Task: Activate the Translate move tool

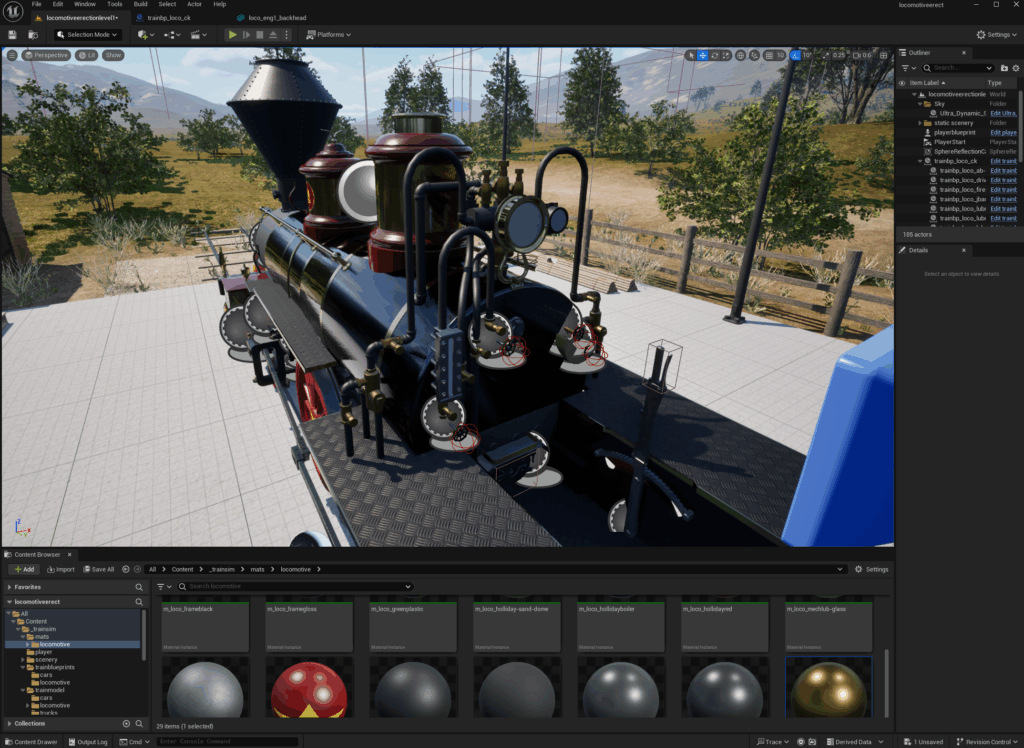Action: (703, 56)
